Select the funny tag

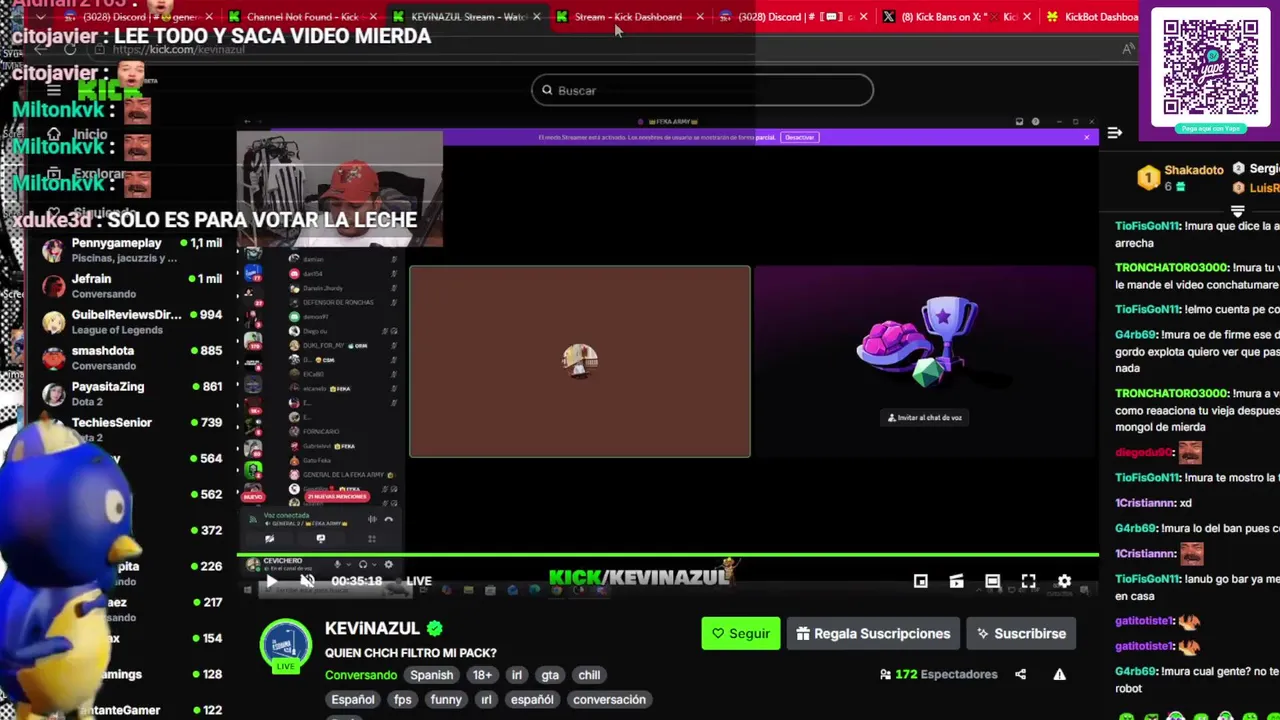(x=446, y=699)
